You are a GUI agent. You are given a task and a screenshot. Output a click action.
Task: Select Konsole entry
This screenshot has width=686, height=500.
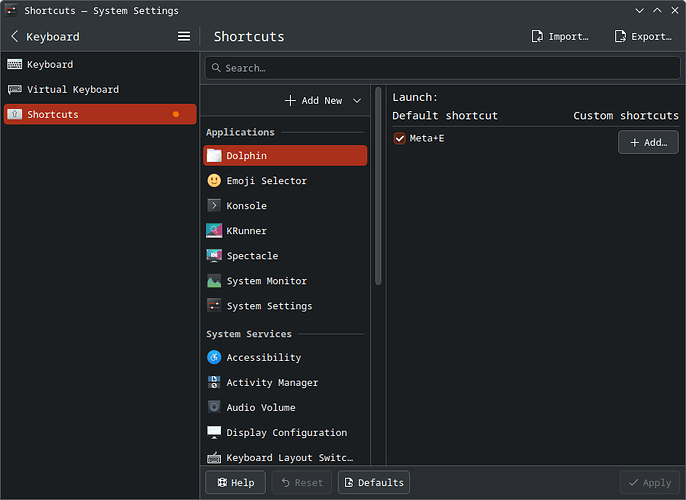pyautogui.click(x=285, y=205)
